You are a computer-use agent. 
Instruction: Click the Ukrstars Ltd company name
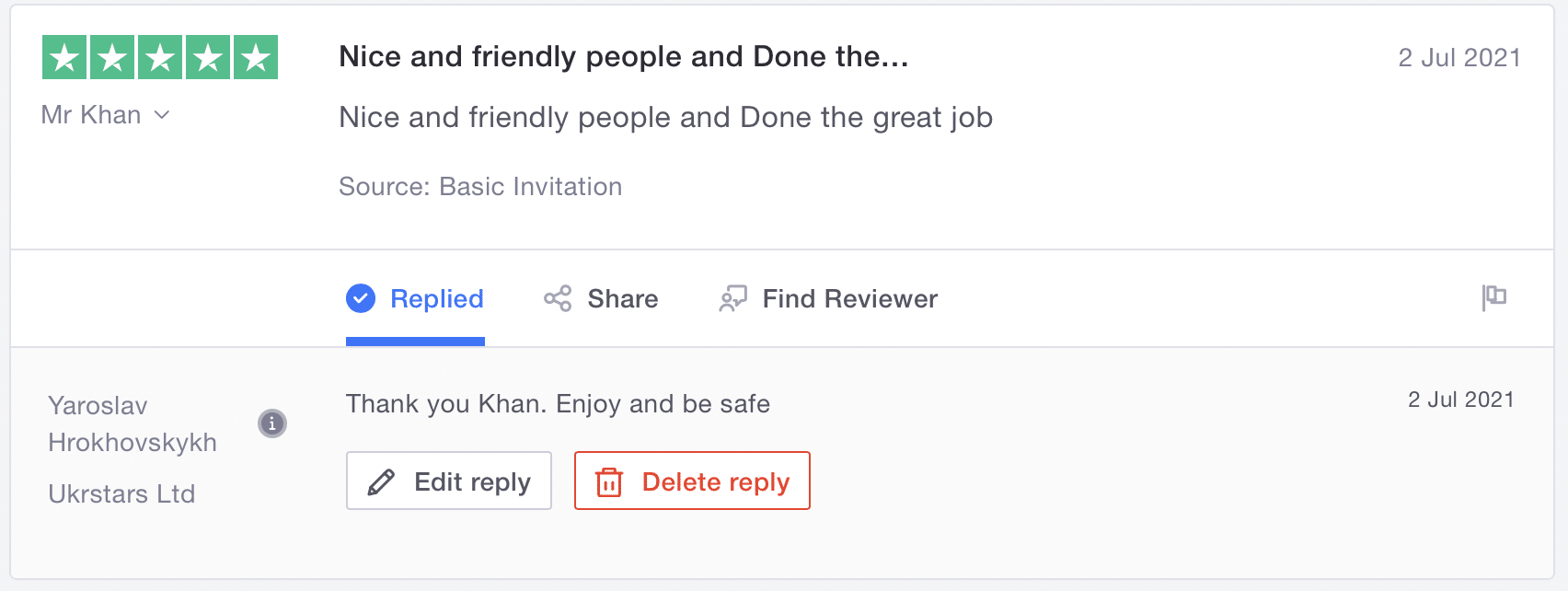(121, 494)
